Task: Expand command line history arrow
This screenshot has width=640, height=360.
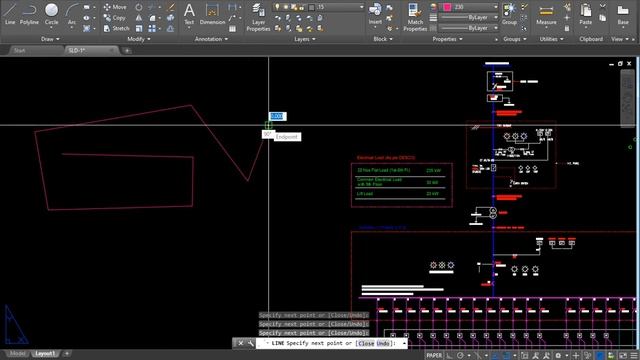Action: (404, 343)
